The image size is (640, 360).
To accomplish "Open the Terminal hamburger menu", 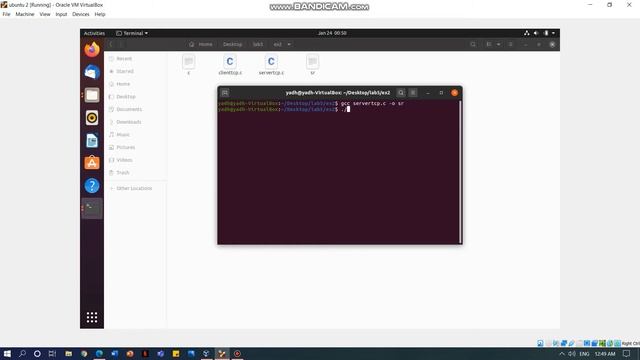I will click(413, 93).
